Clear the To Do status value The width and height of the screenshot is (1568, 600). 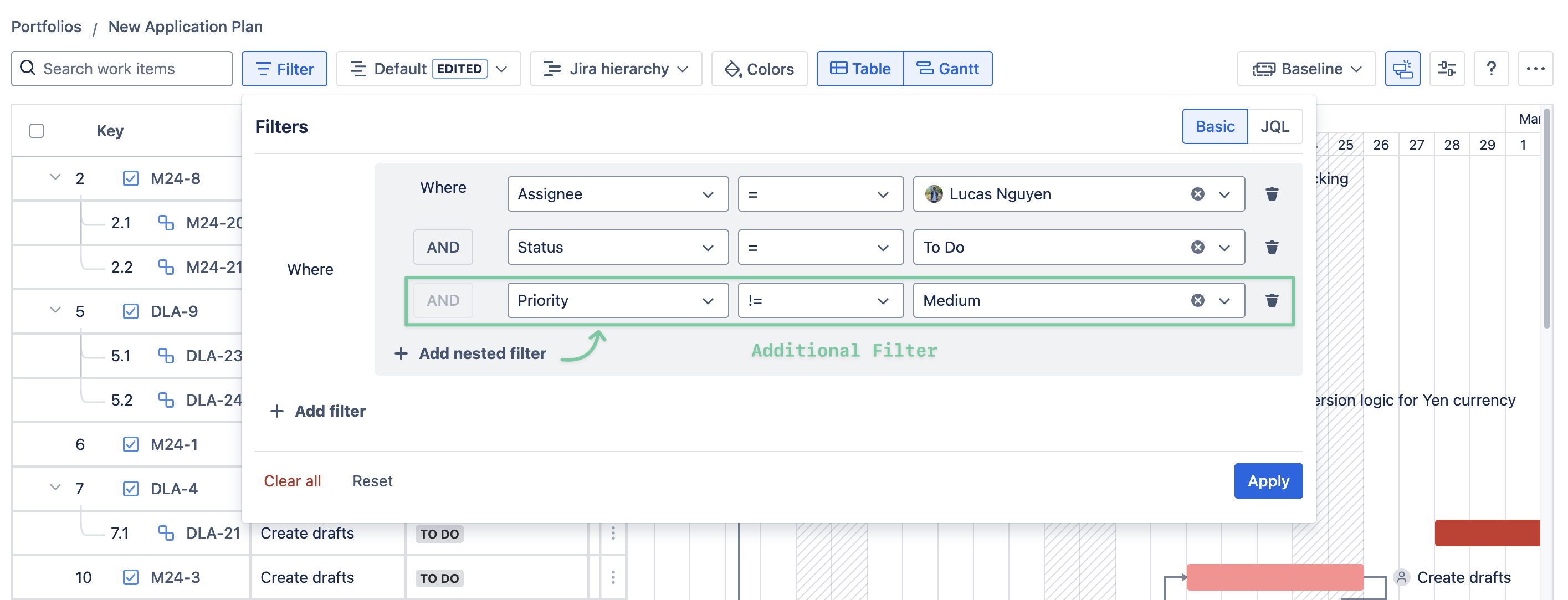[x=1197, y=247]
